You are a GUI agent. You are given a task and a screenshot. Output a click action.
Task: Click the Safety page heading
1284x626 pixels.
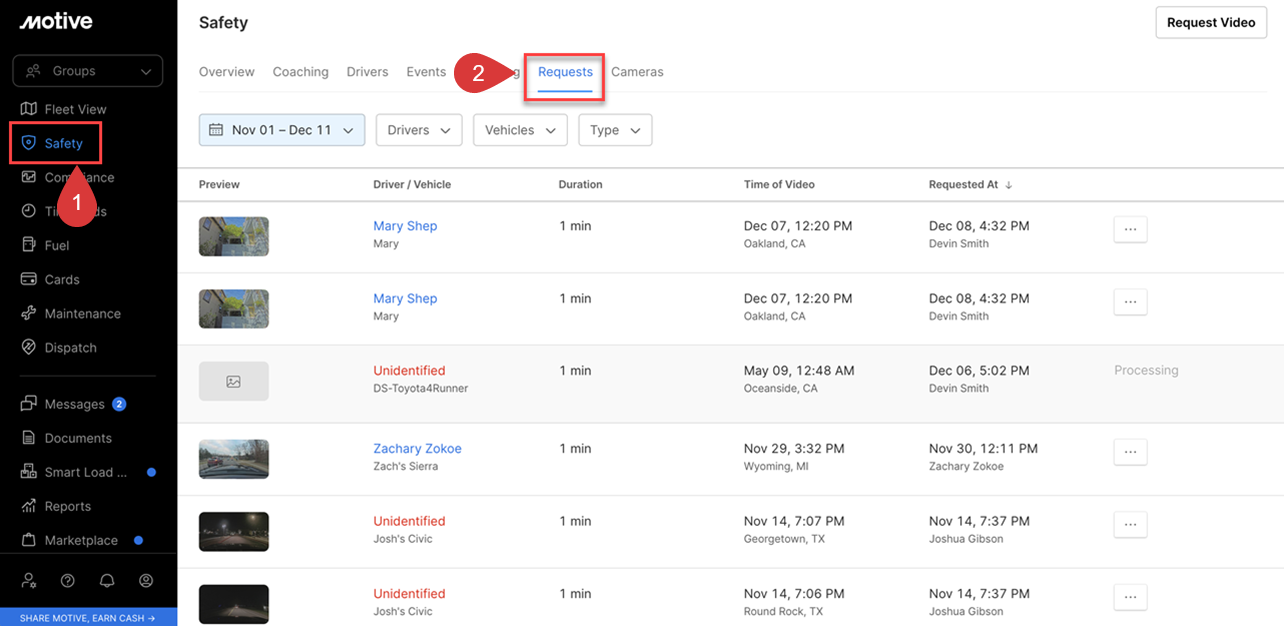[x=223, y=22]
